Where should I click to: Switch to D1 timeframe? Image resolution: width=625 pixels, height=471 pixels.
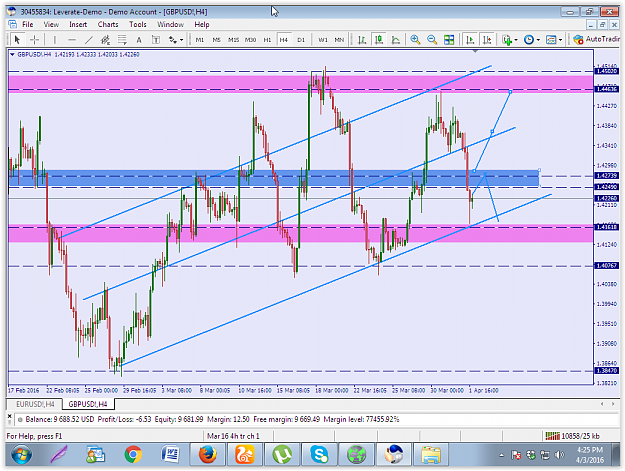301,39
